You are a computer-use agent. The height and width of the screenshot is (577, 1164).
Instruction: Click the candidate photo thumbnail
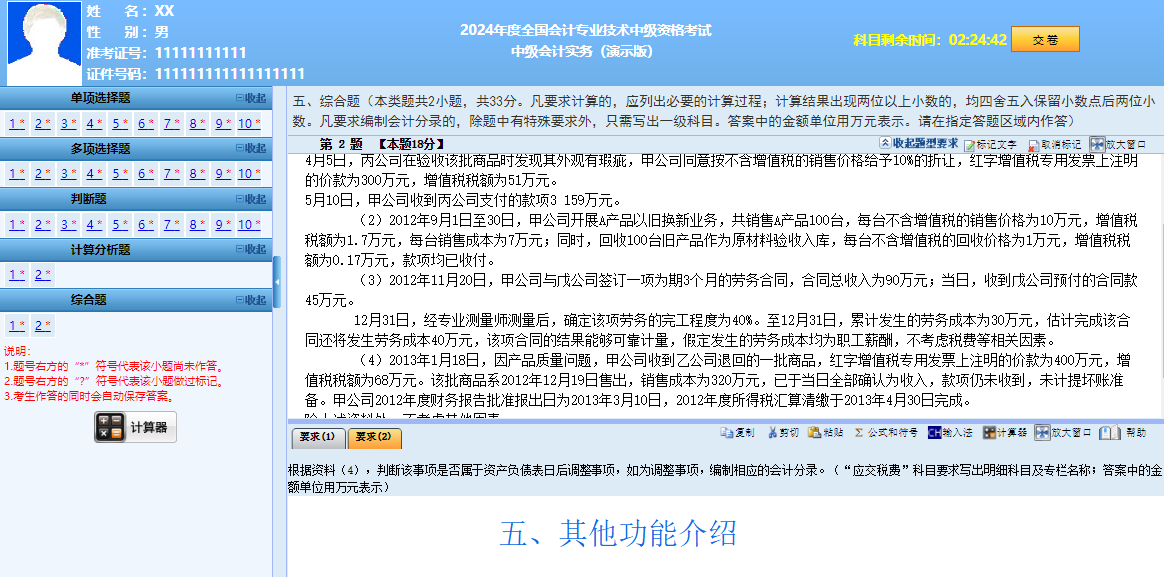click(44, 43)
